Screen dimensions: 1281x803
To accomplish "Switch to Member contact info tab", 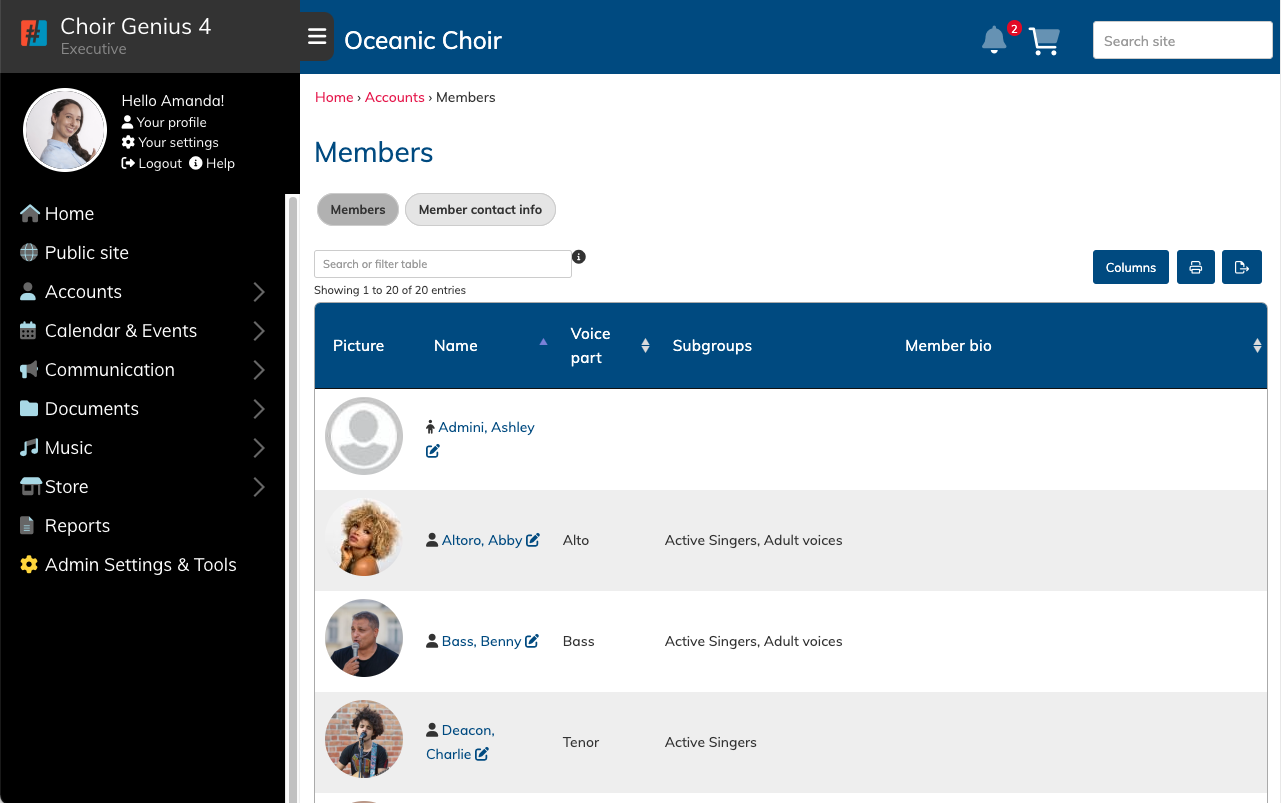I will pos(480,210).
